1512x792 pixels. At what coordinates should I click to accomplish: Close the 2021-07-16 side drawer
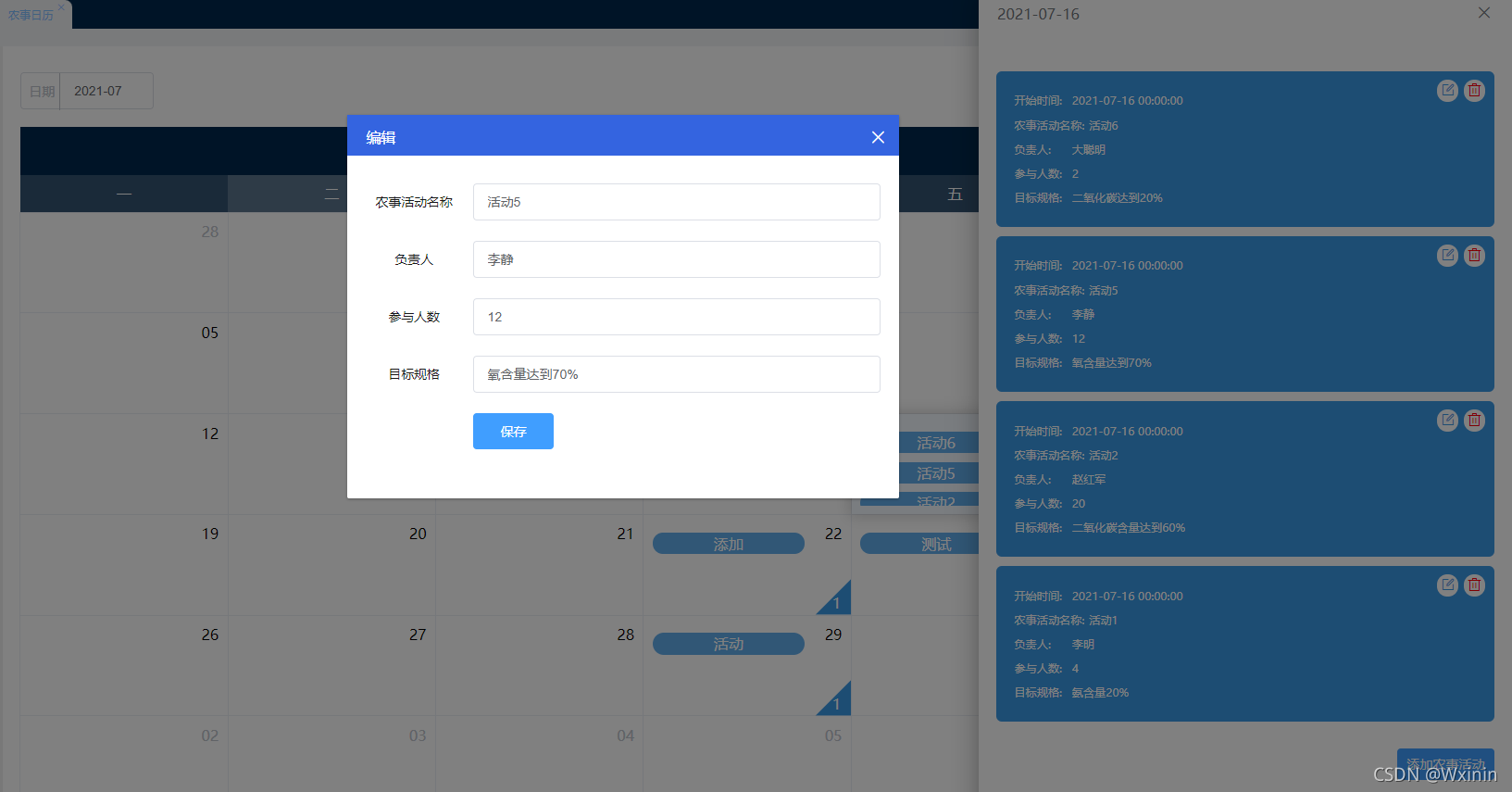click(x=1484, y=13)
